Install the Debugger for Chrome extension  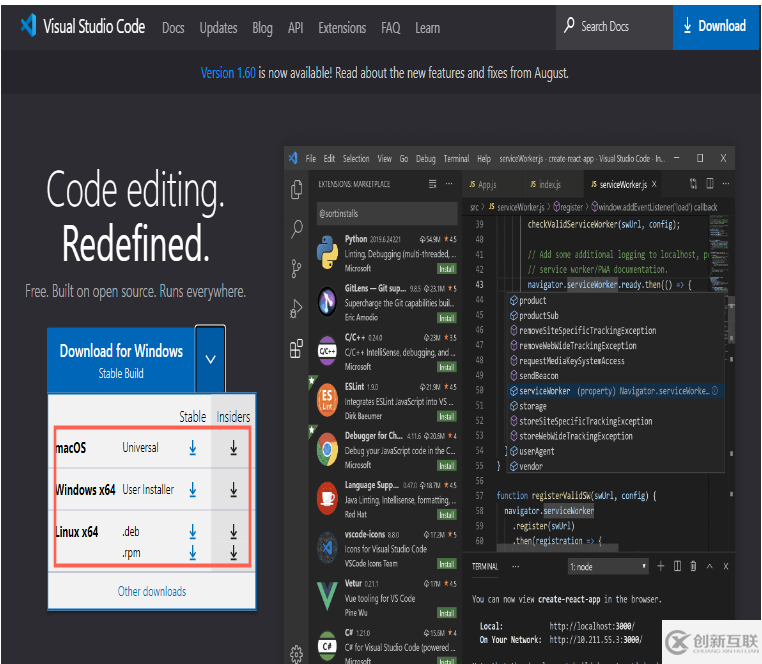[447, 466]
